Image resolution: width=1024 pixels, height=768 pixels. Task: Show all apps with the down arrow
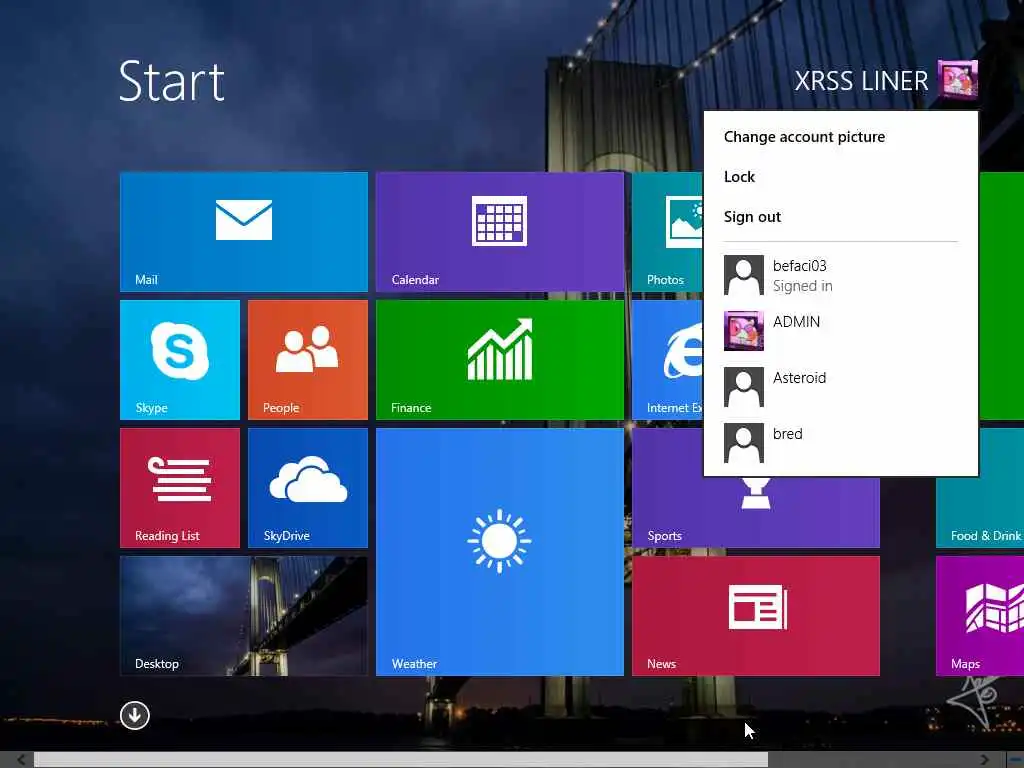tap(135, 716)
